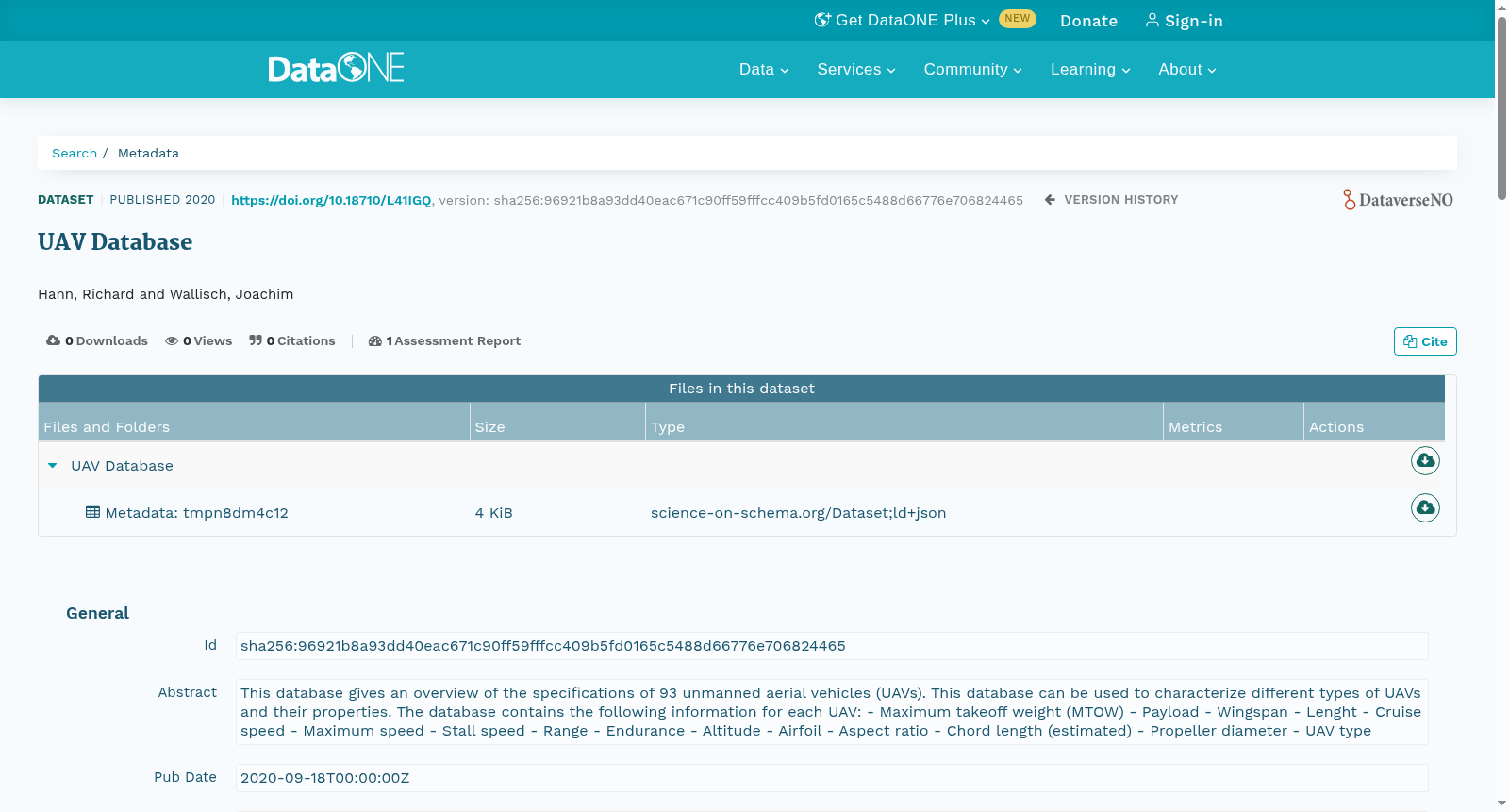
Task: Click the globe icon beside Get DataONE Plus
Action: pyautogui.click(x=822, y=20)
